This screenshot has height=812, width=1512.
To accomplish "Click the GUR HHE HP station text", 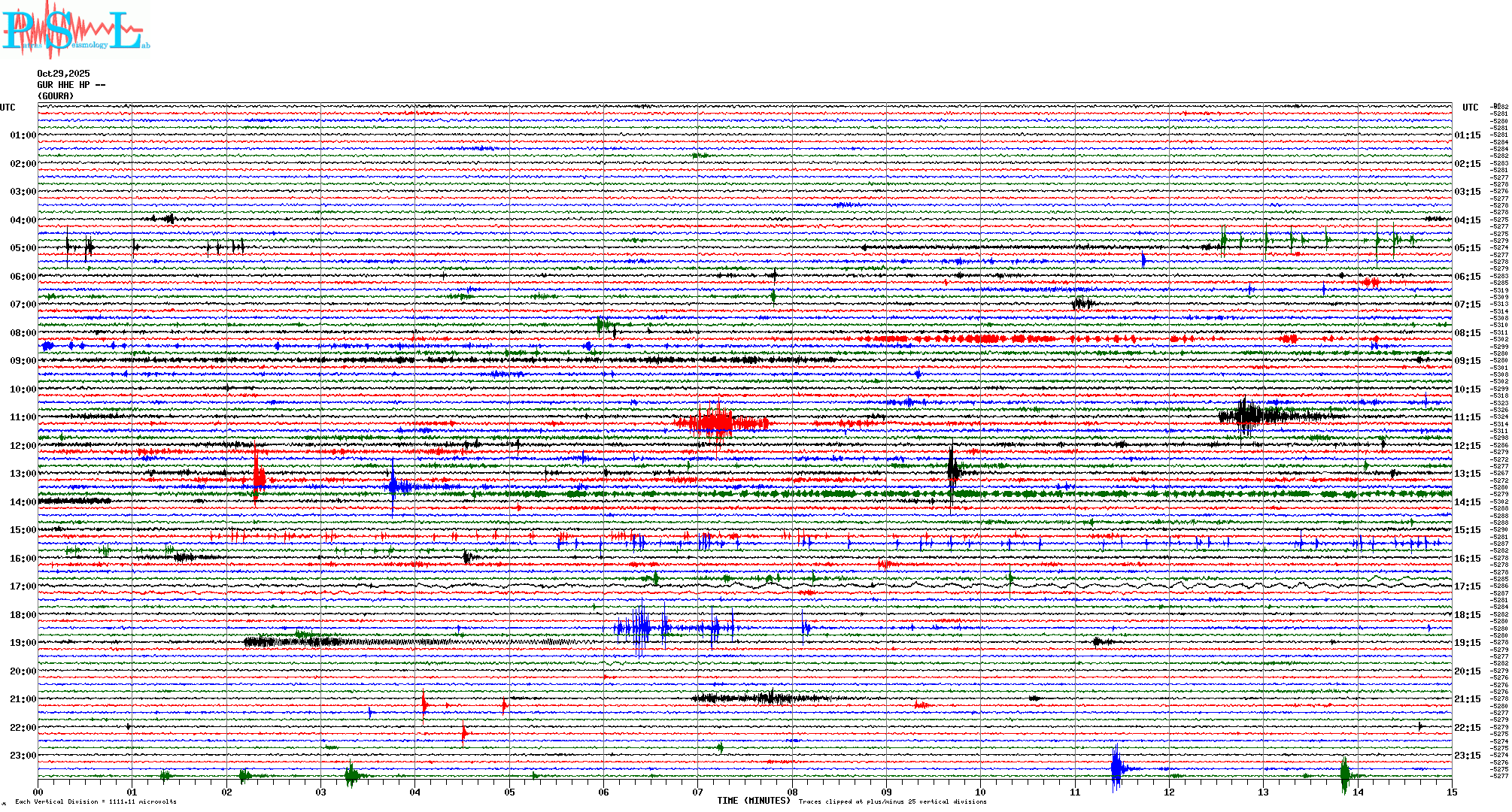I will [x=71, y=85].
